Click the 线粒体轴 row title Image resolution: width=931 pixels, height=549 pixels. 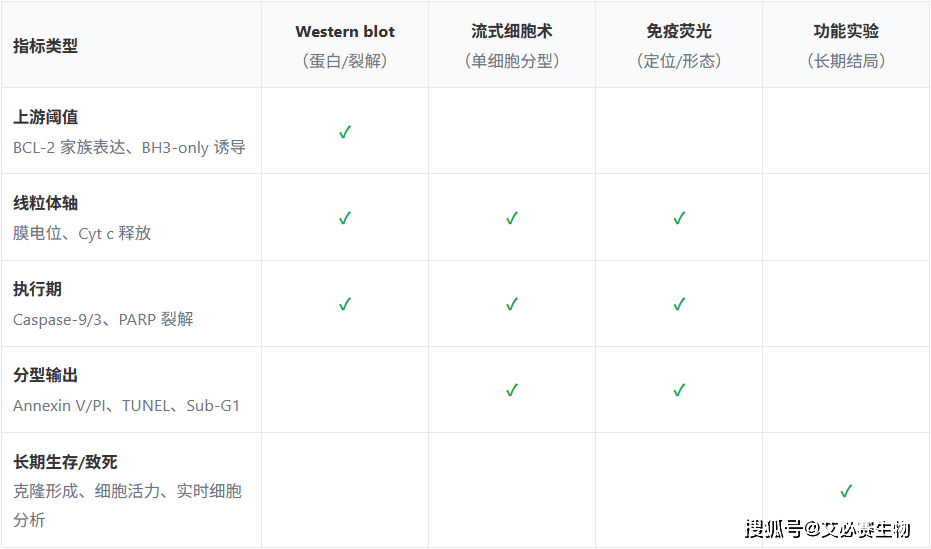tap(45, 203)
